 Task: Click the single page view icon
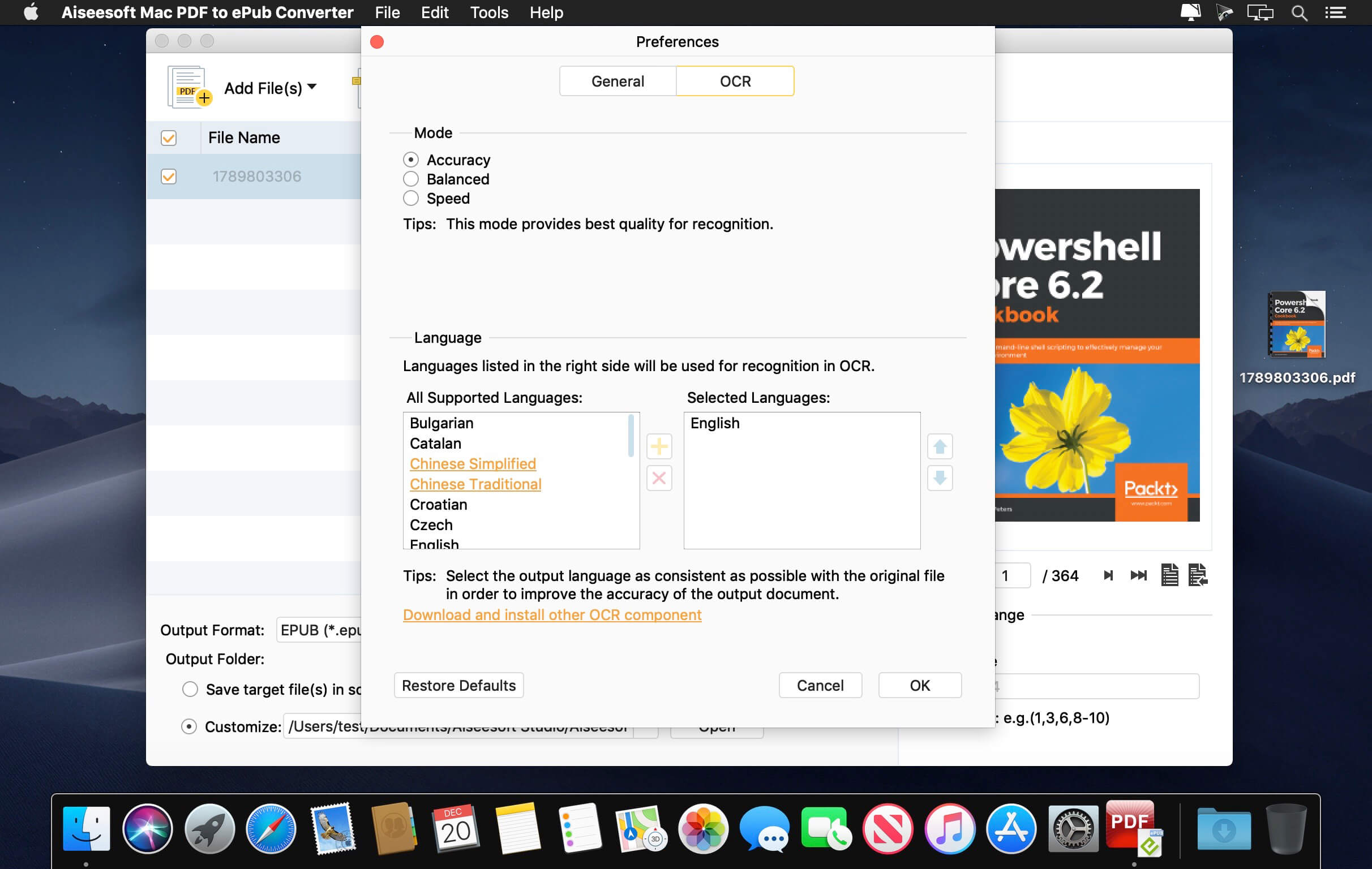click(1169, 575)
